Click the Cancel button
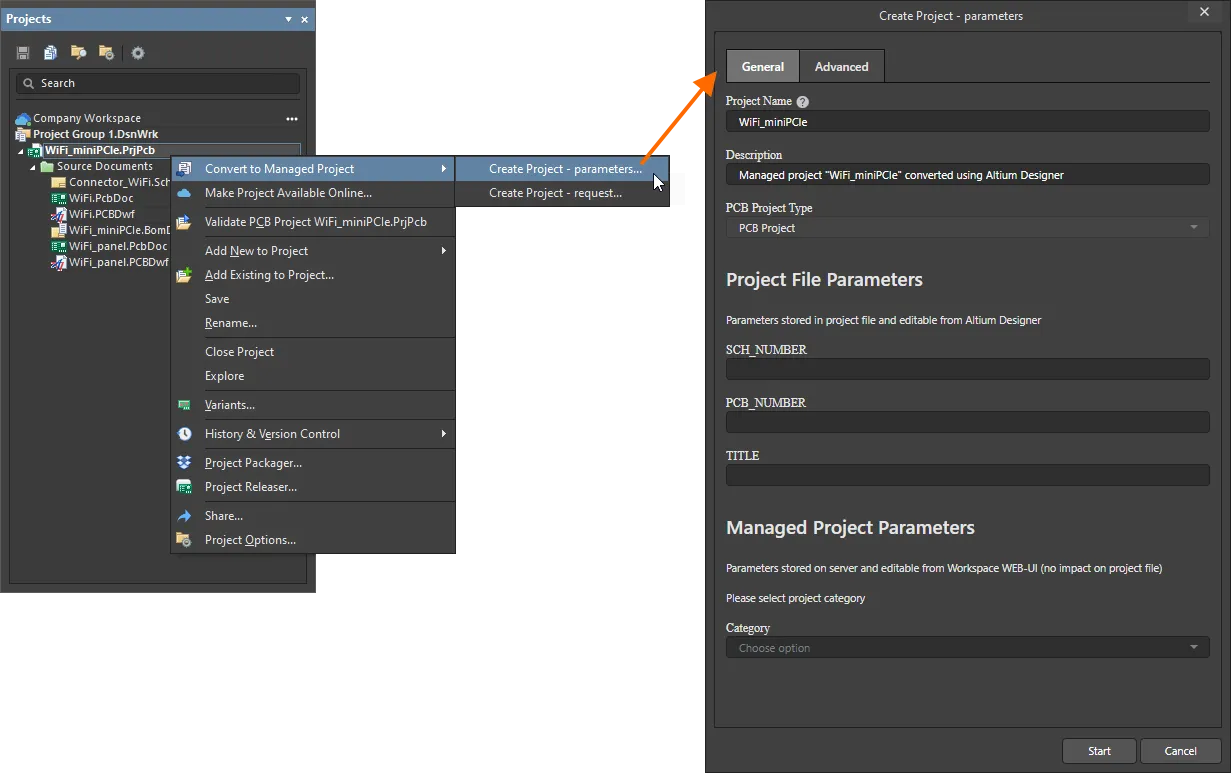 (1181, 751)
